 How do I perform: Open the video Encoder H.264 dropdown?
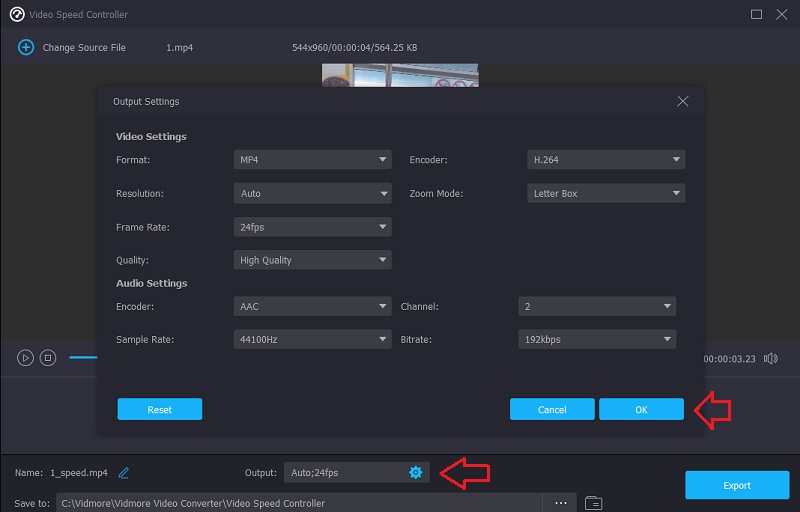click(x=605, y=160)
